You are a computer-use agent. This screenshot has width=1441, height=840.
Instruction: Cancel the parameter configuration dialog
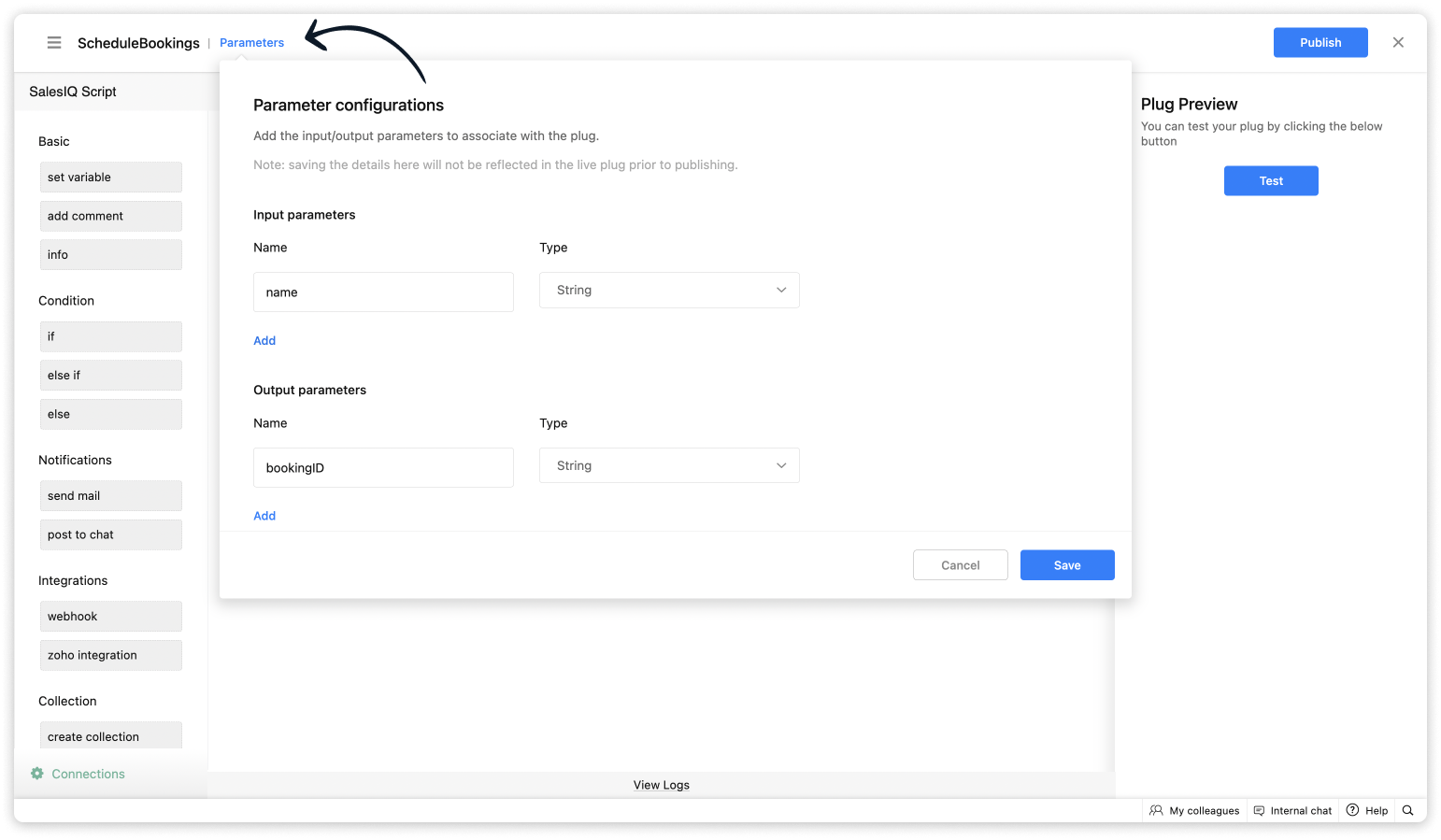coord(960,565)
